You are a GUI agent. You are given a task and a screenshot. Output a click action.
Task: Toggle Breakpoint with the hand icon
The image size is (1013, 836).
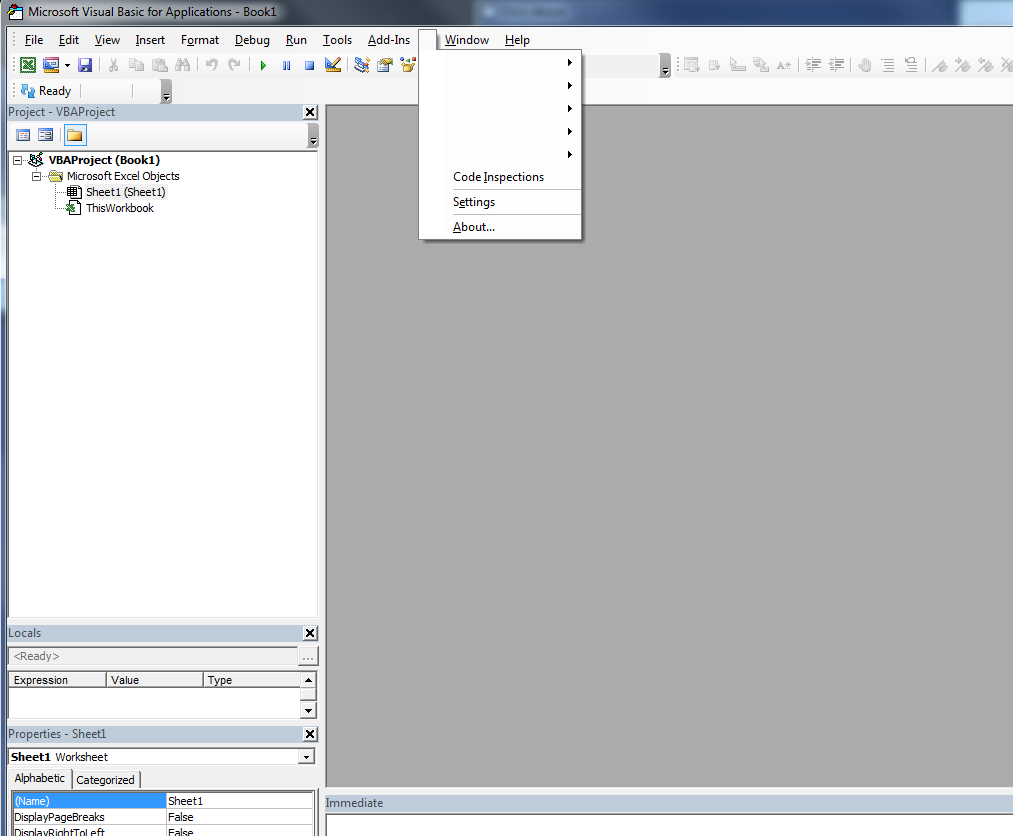(865, 65)
